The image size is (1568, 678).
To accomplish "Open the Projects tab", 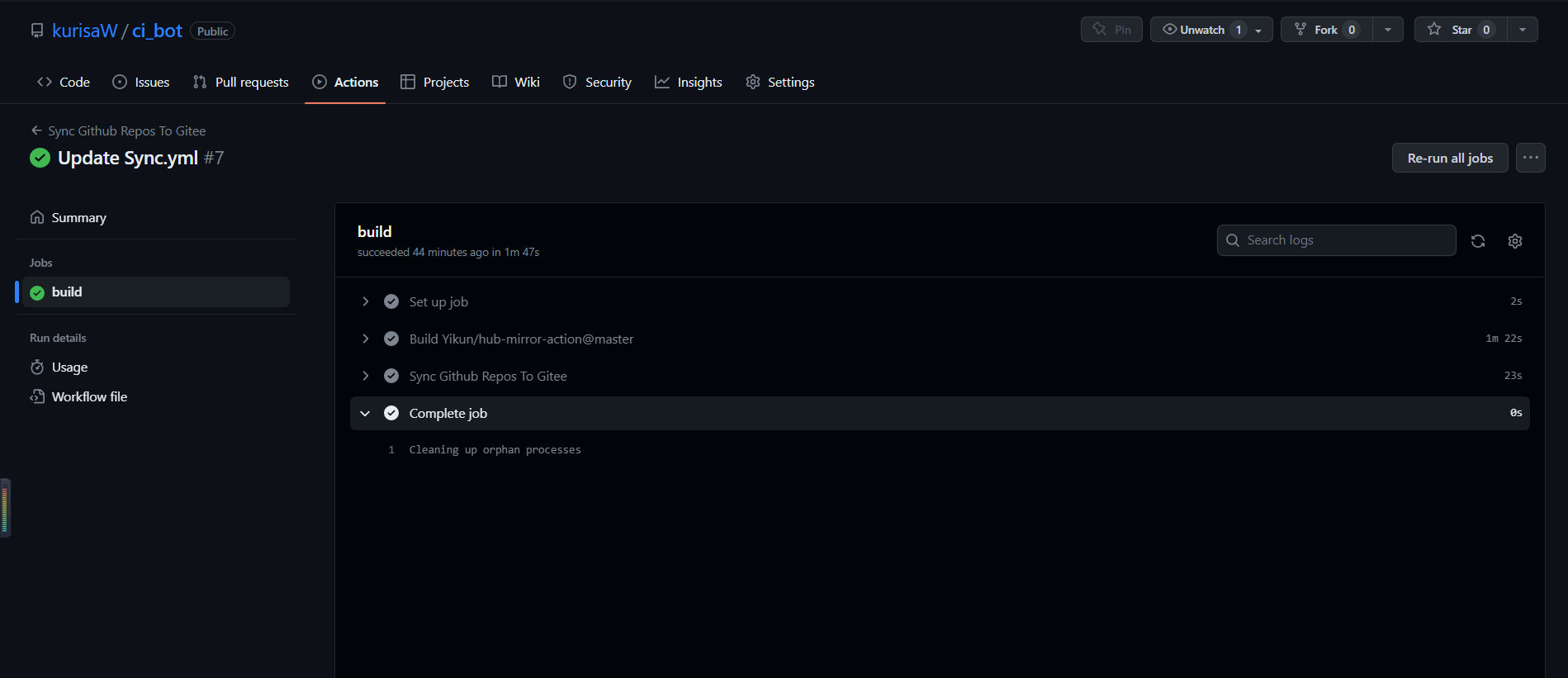I will pos(435,82).
